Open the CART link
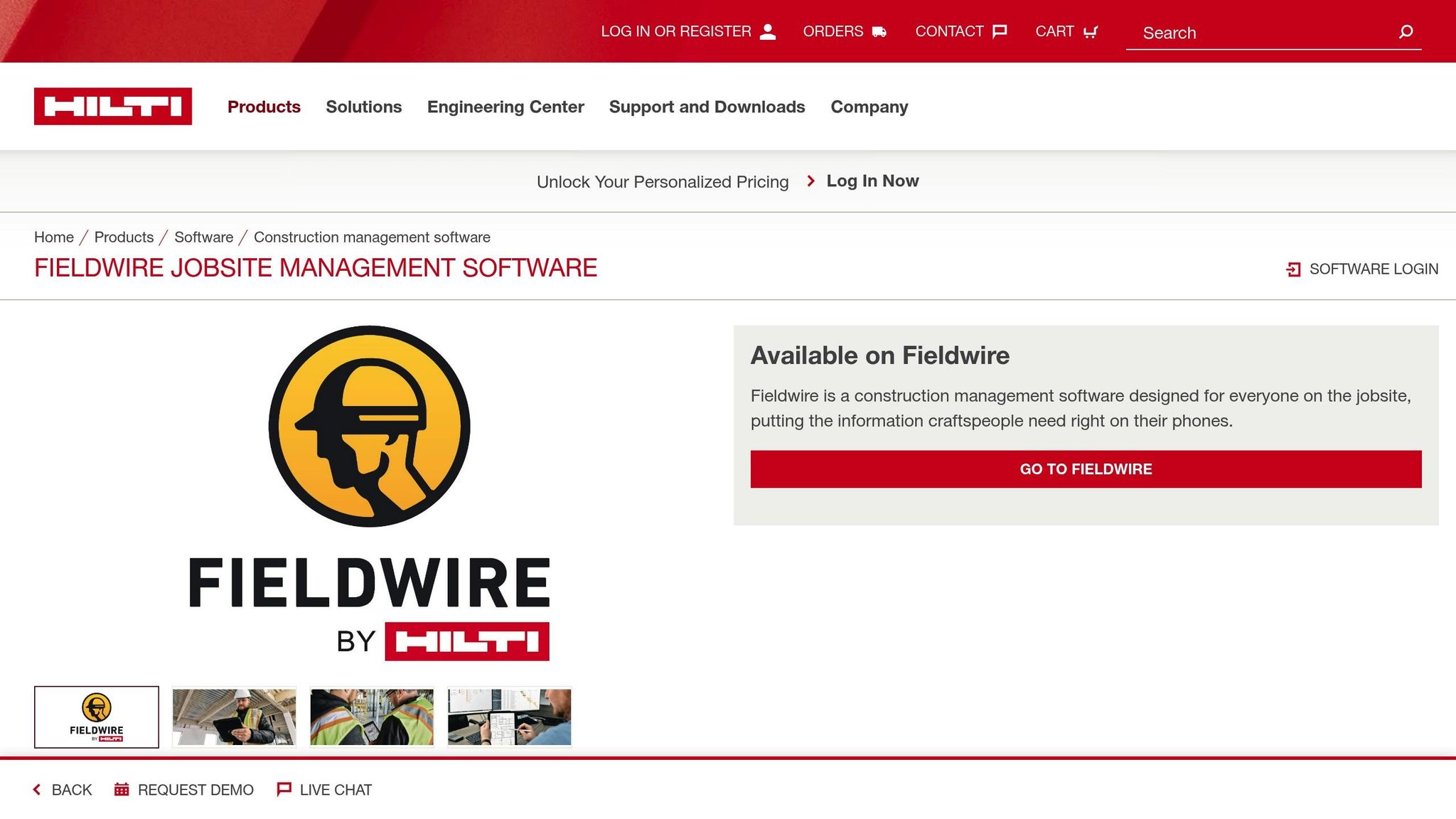 tap(1054, 31)
